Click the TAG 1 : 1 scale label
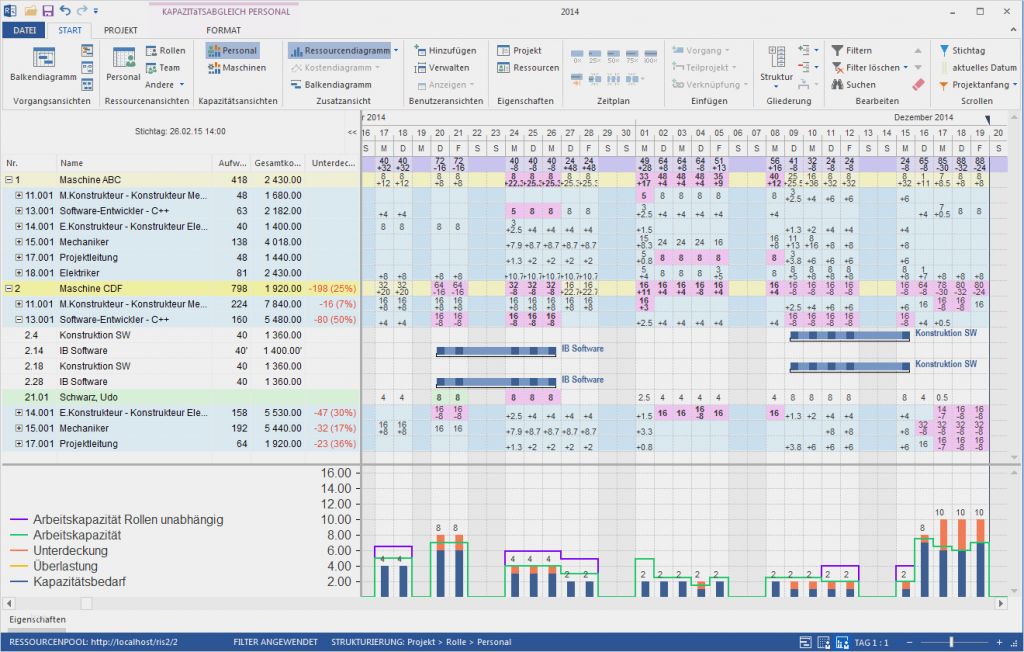 click(x=871, y=642)
